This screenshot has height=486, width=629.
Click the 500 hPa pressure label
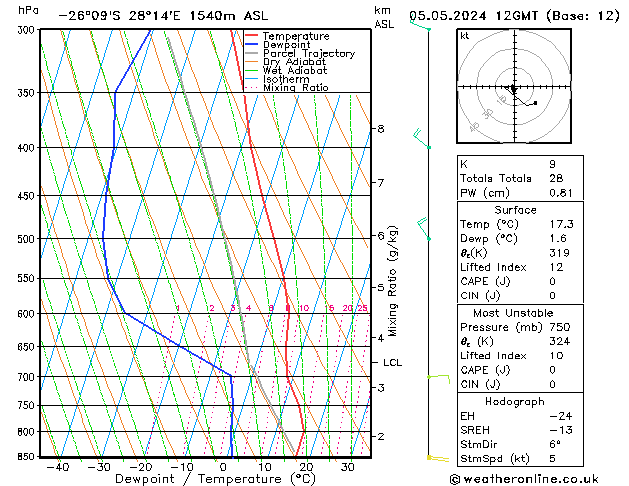point(28,239)
